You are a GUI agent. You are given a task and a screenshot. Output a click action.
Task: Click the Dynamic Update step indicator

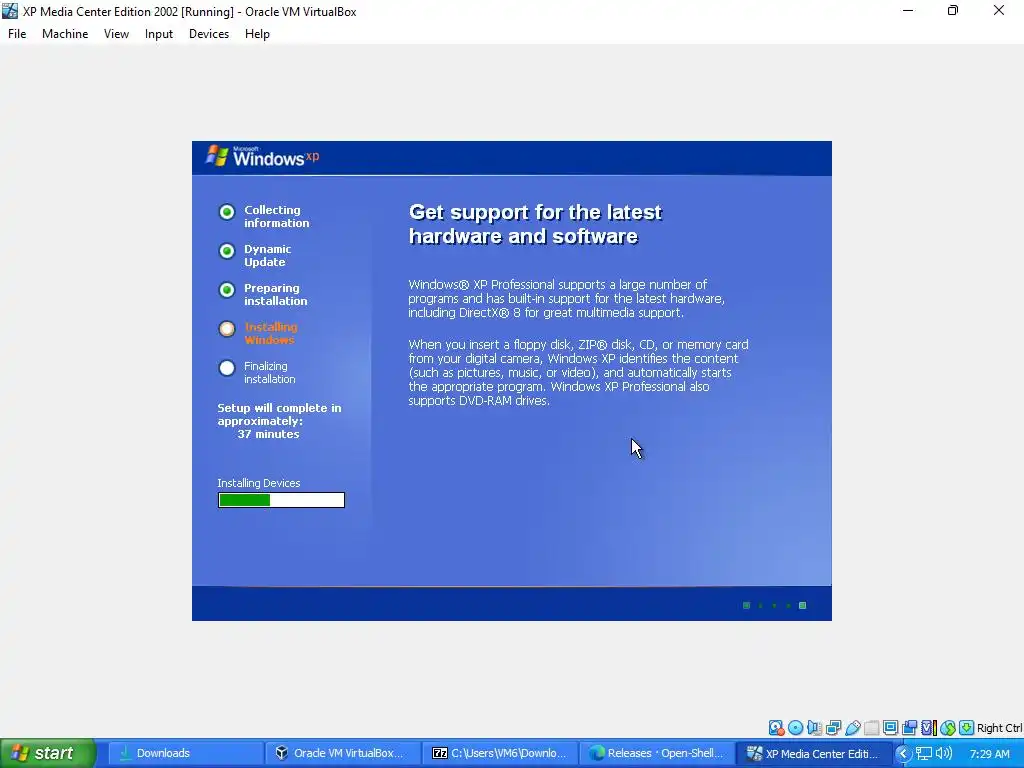coord(227,251)
